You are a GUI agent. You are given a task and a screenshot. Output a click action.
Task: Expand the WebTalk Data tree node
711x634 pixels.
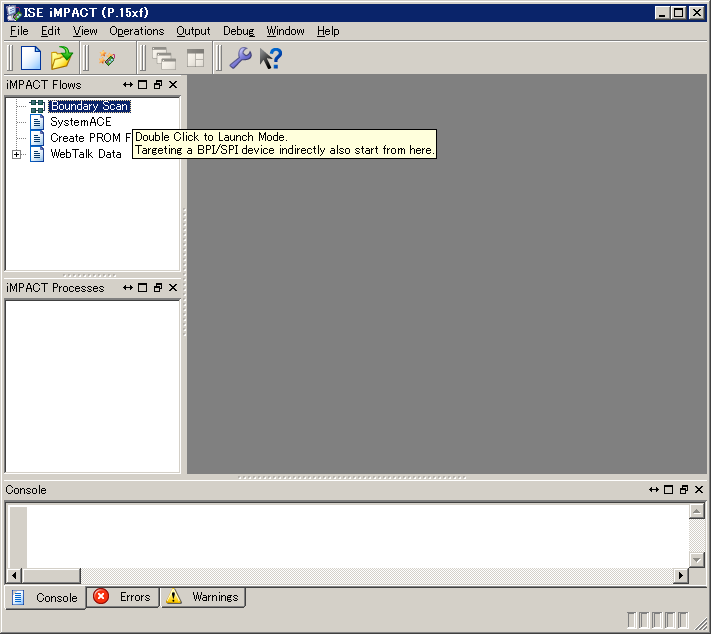[x=16, y=154]
